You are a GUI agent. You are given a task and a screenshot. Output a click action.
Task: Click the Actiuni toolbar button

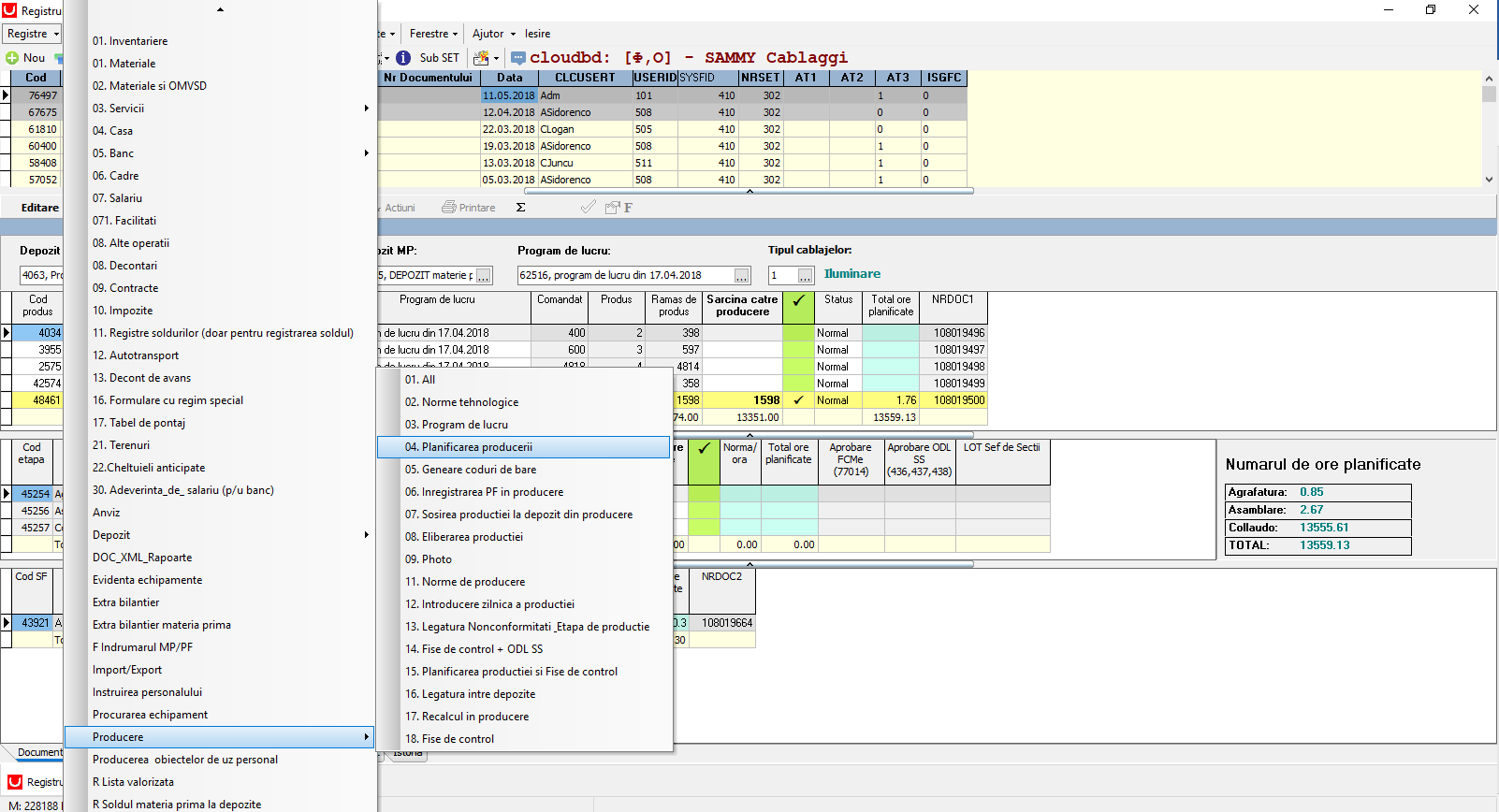click(x=400, y=208)
